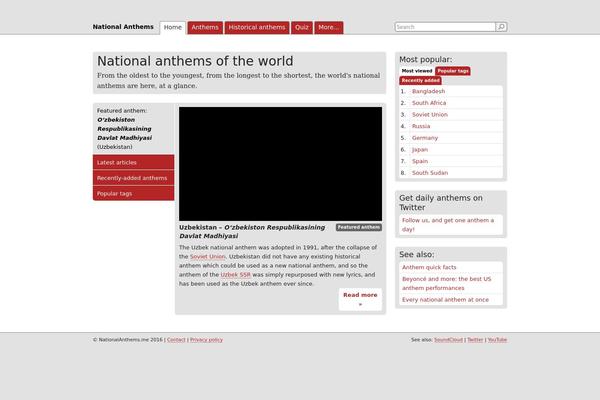Click the Featured anthem badge

(359, 227)
